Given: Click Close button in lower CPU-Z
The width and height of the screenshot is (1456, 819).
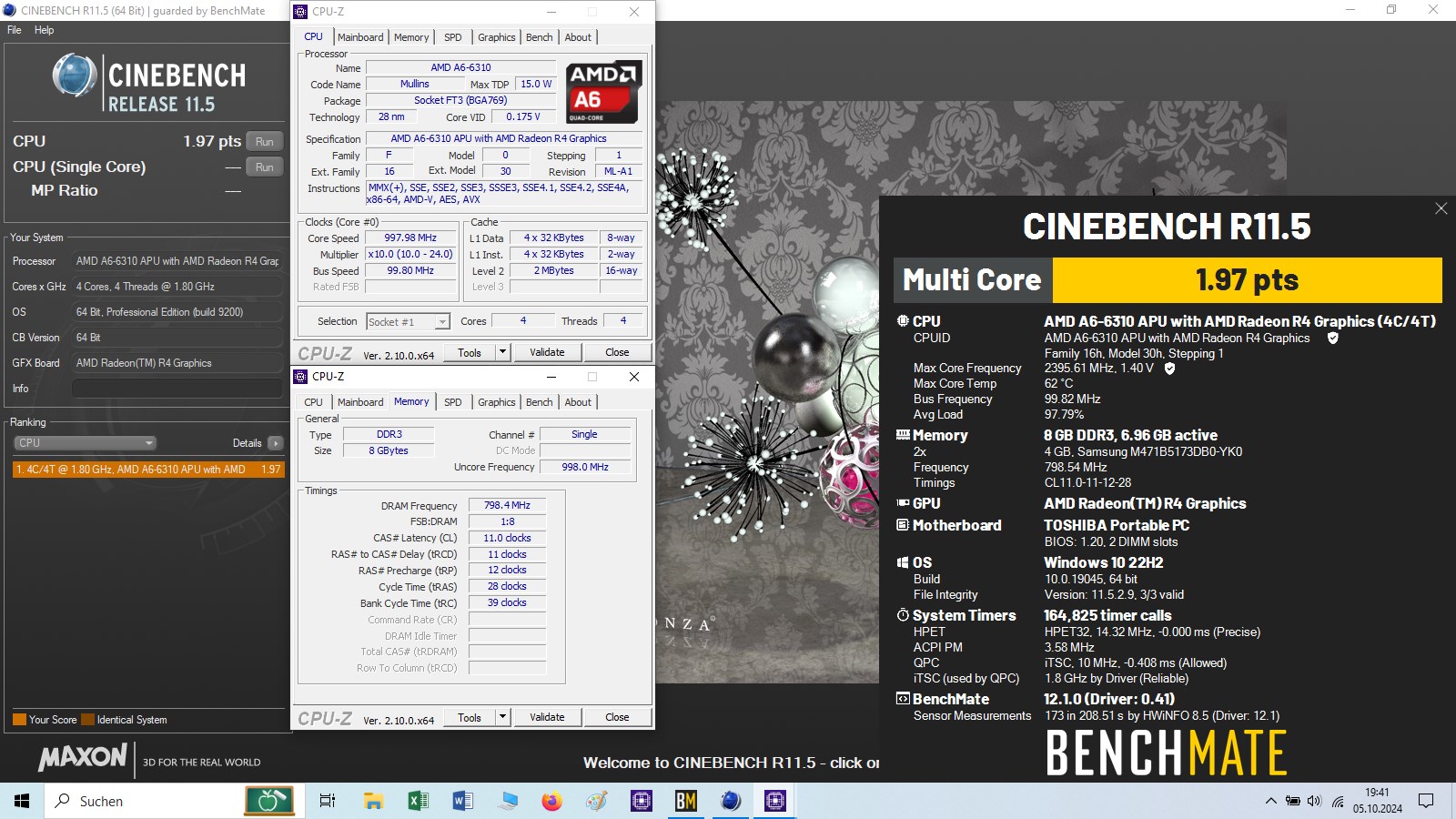Looking at the screenshot, I should click(x=617, y=717).
